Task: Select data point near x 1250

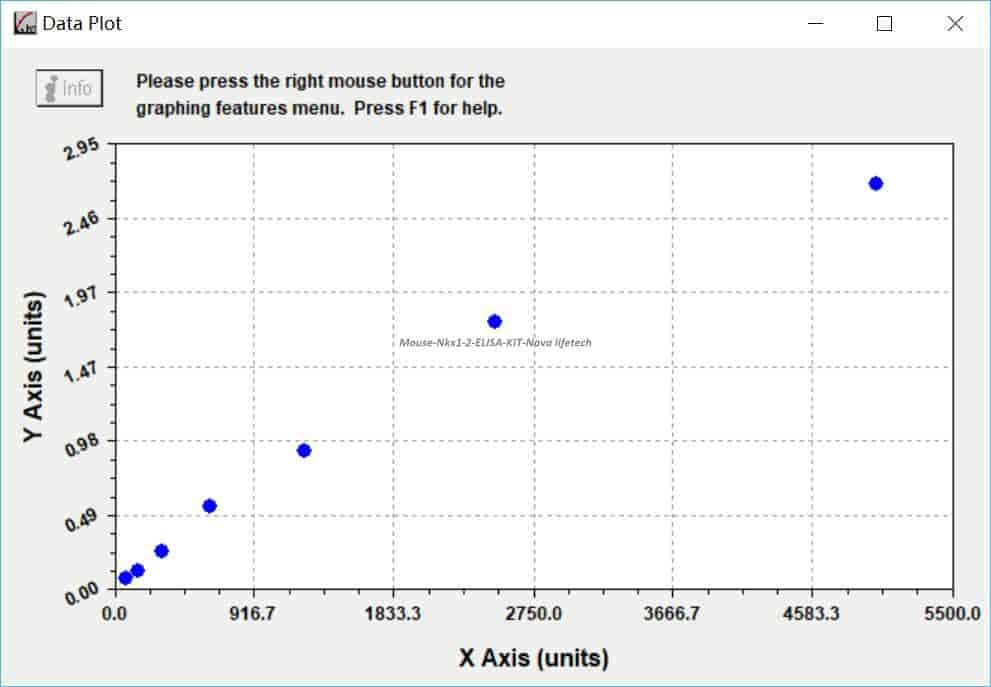Action: [x=304, y=451]
